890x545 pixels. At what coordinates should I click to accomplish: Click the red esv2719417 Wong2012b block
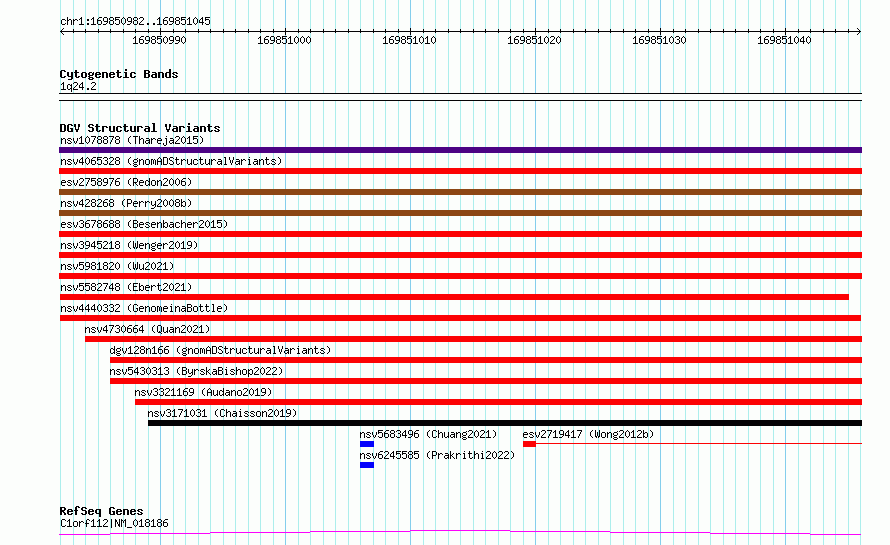pos(529,444)
